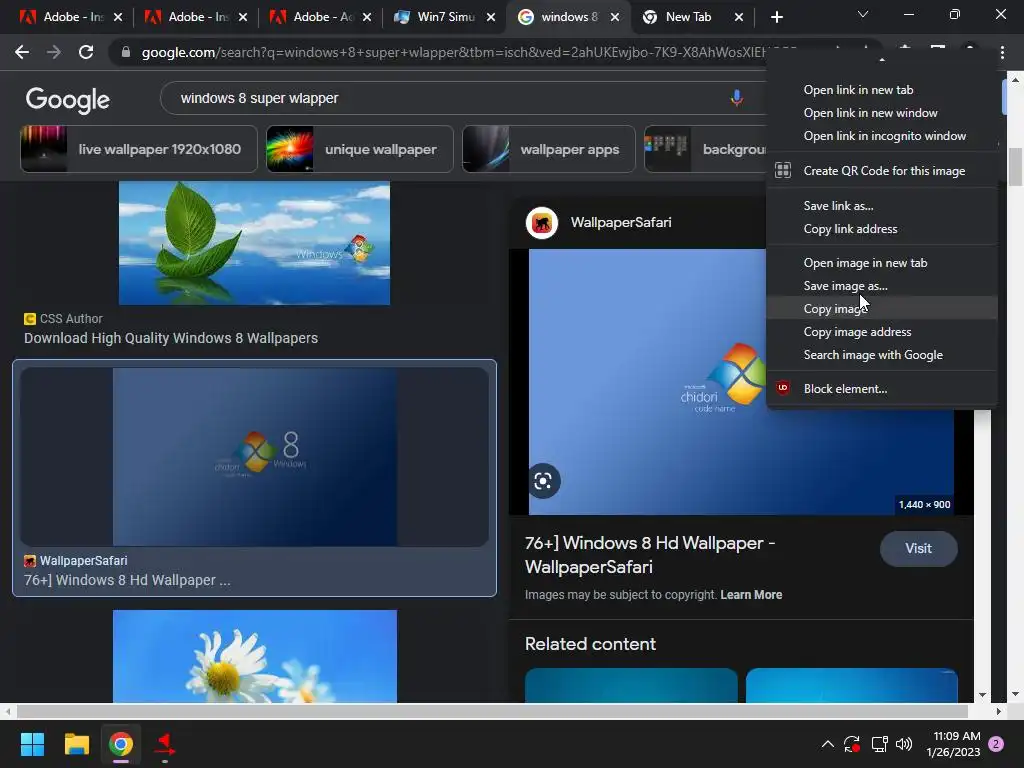
Task: Choose Search image with Google
Action: pyautogui.click(x=882, y=355)
